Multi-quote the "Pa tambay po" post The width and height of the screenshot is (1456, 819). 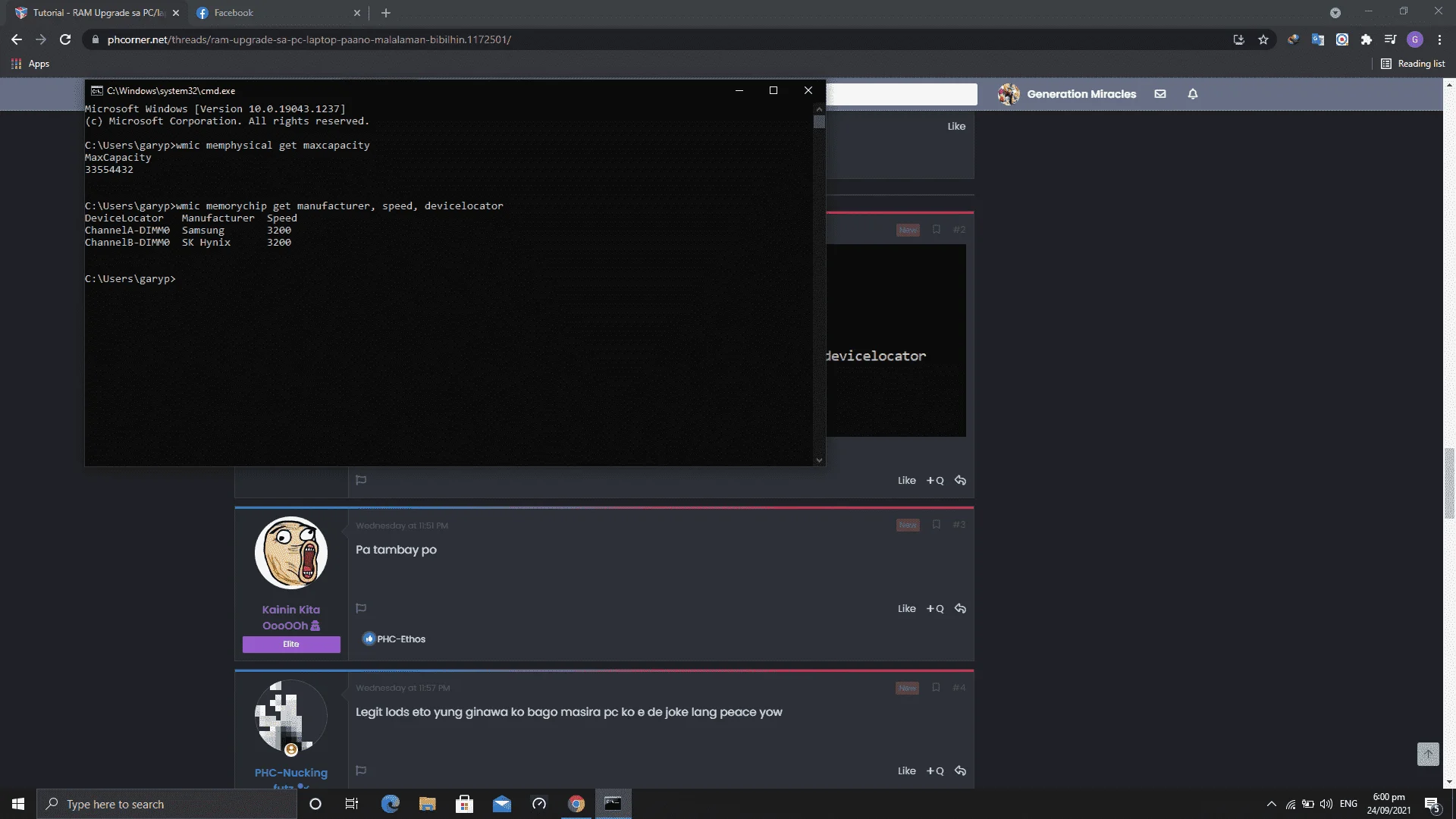[935, 608]
